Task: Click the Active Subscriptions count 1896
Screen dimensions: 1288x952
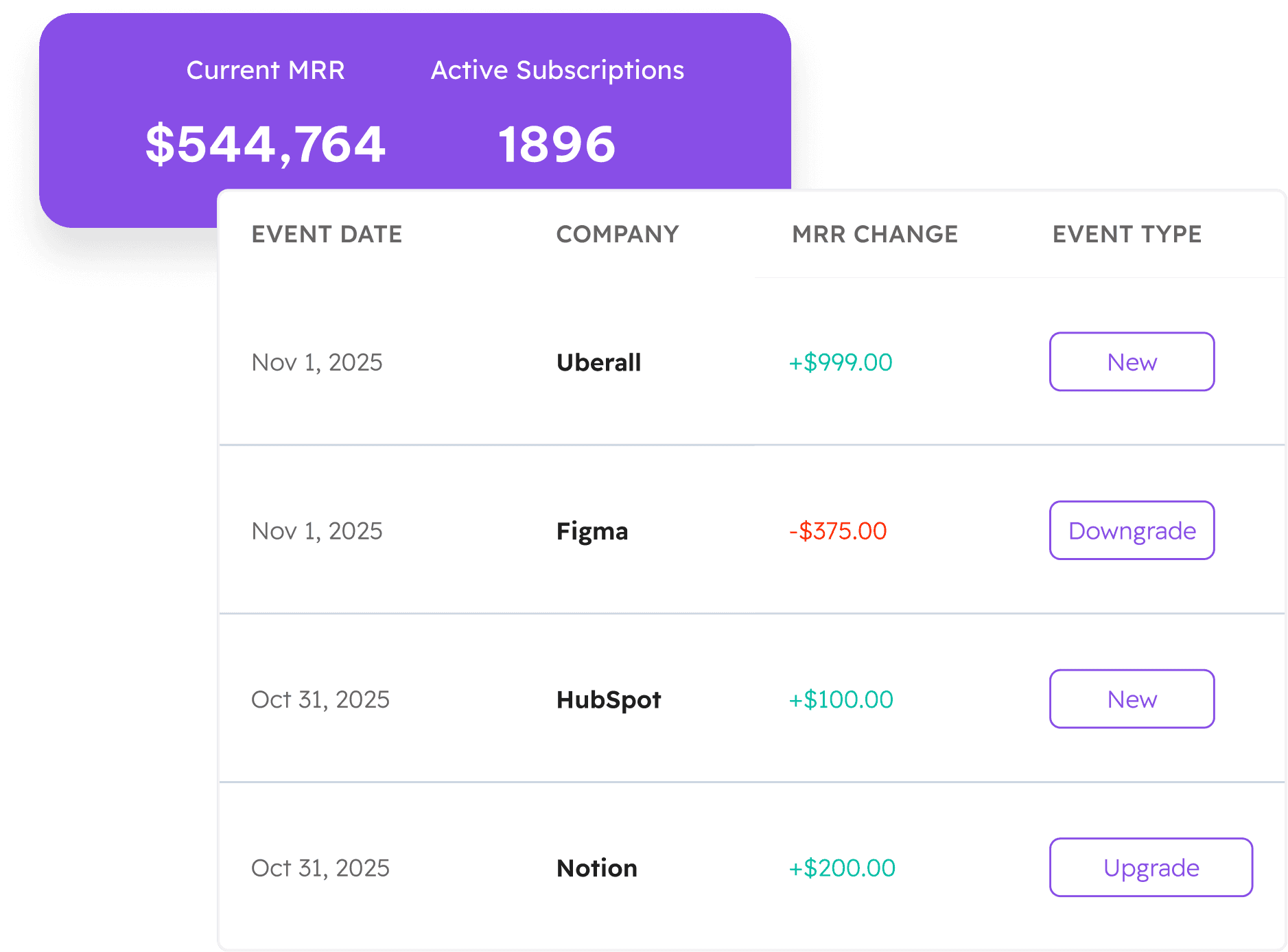Action: (x=557, y=143)
